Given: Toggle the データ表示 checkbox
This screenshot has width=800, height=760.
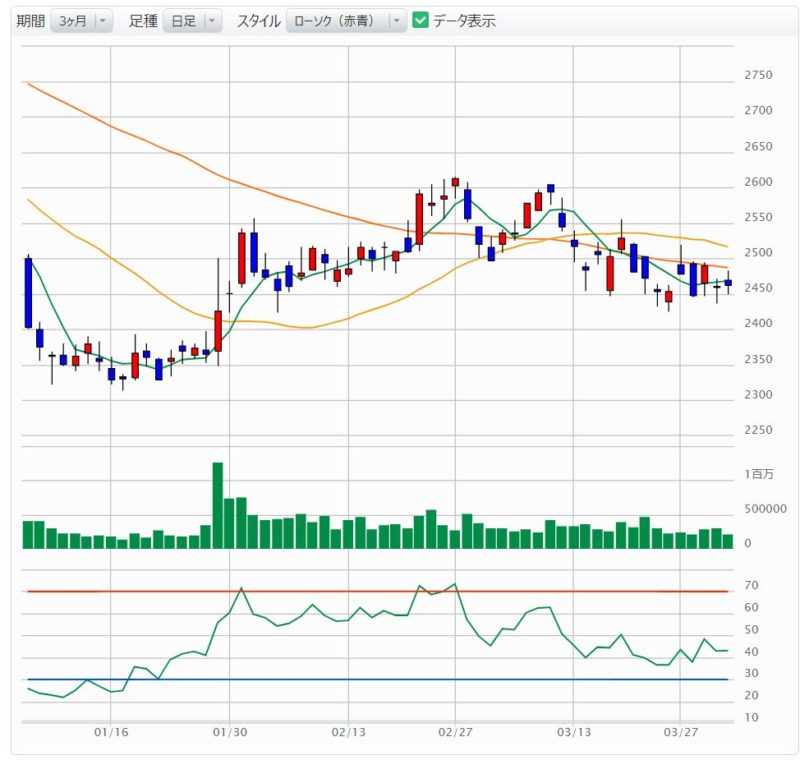Looking at the screenshot, I should click(x=420, y=20).
